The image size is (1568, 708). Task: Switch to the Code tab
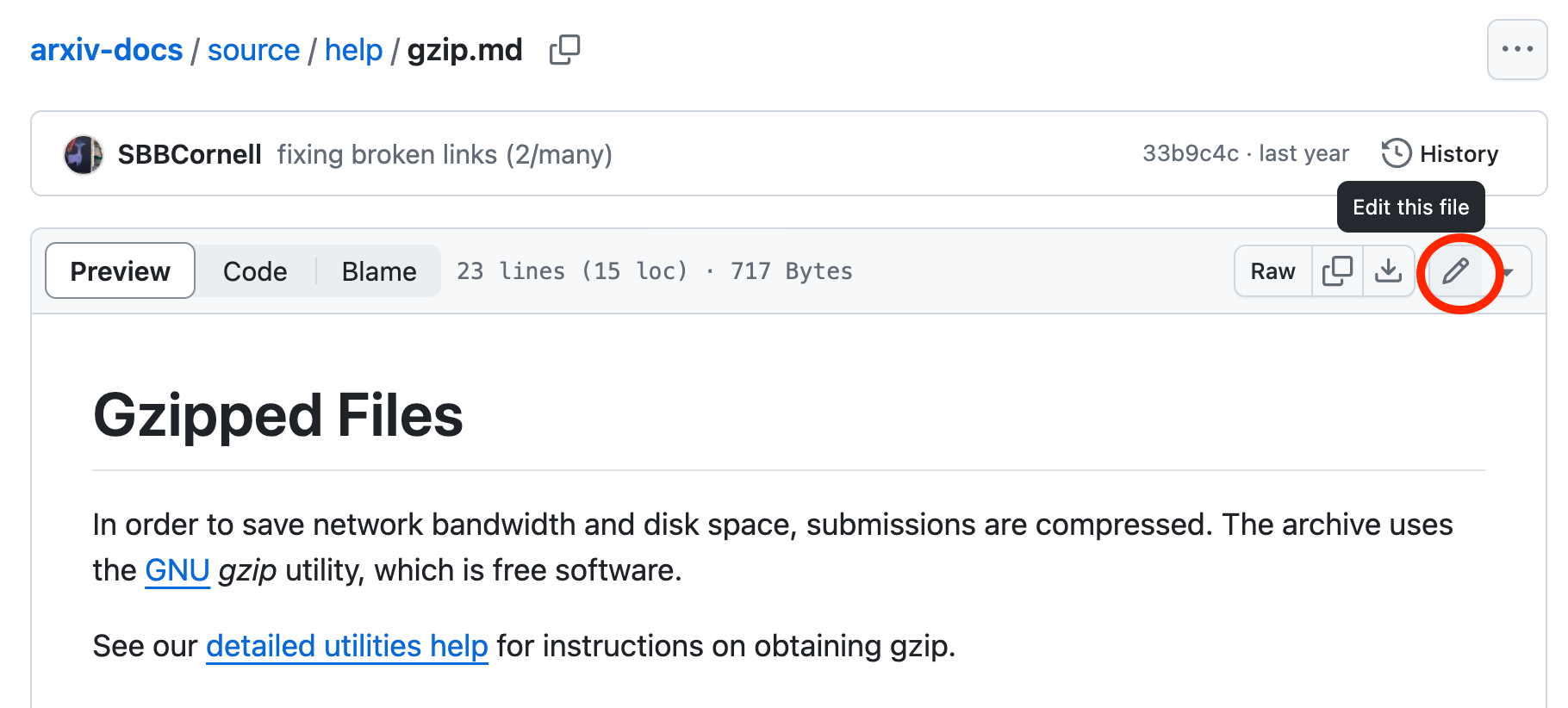(x=254, y=270)
